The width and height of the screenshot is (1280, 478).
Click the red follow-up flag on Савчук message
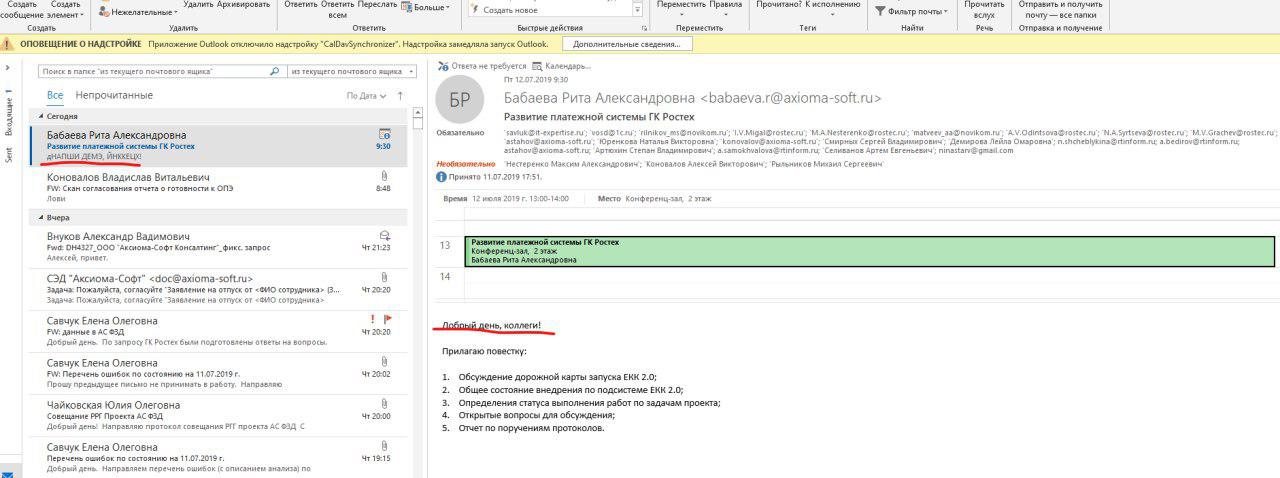click(x=388, y=319)
